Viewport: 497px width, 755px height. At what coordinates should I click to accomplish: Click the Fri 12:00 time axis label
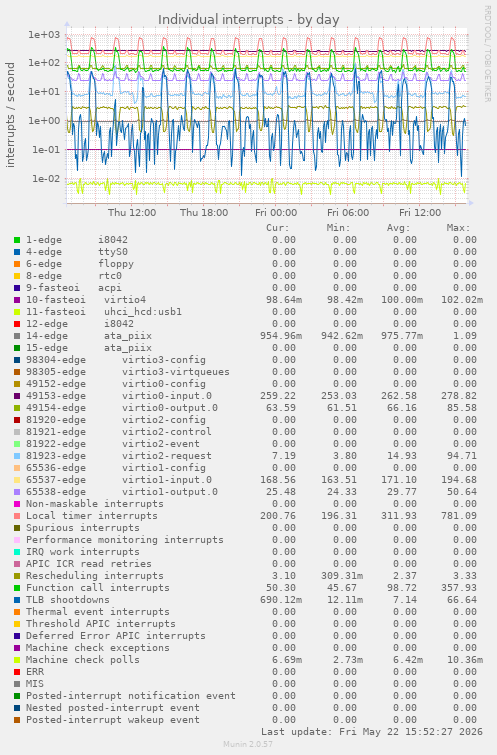[x=420, y=212]
